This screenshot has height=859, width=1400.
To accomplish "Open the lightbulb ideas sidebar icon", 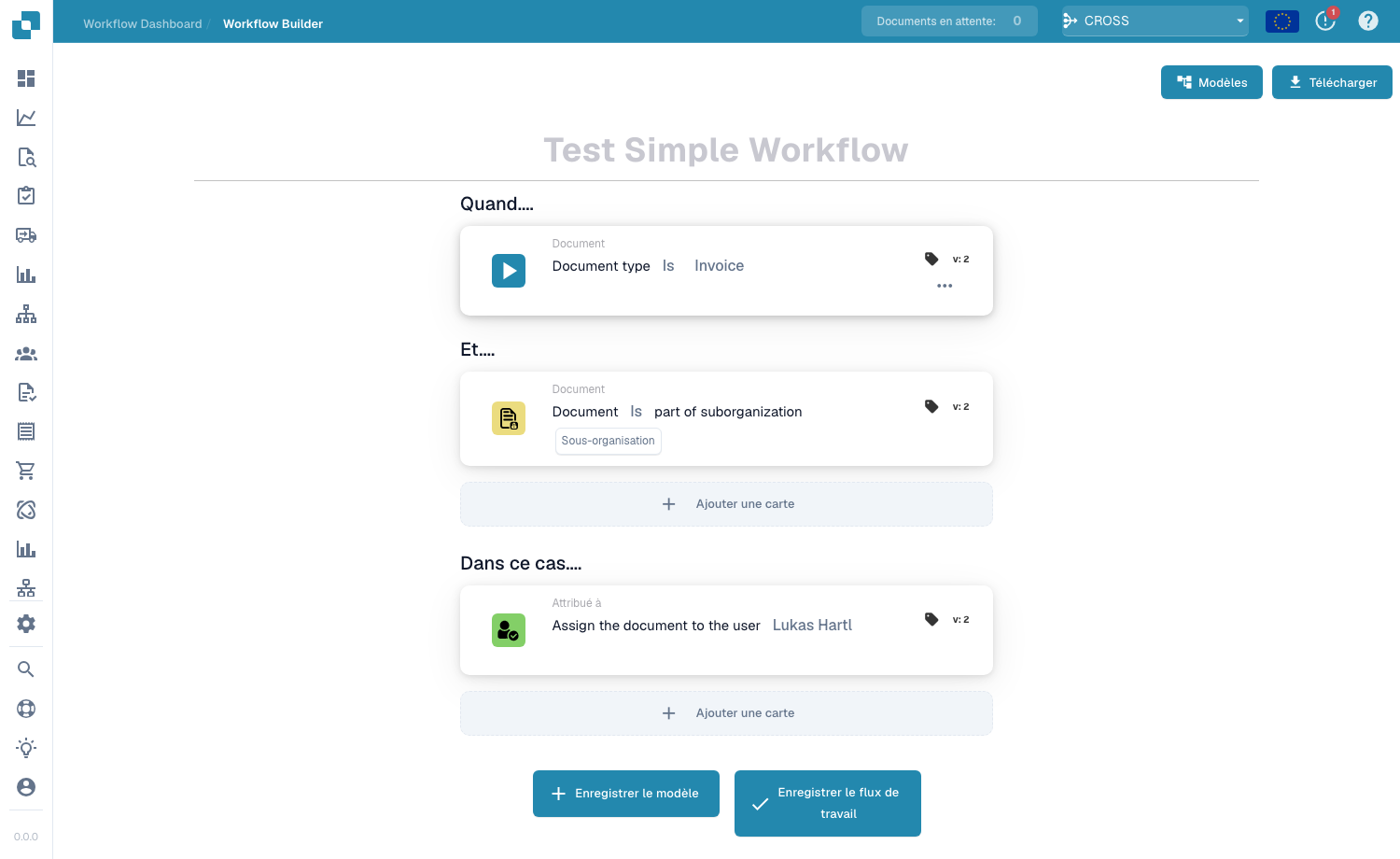I will pyautogui.click(x=26, y=748).
